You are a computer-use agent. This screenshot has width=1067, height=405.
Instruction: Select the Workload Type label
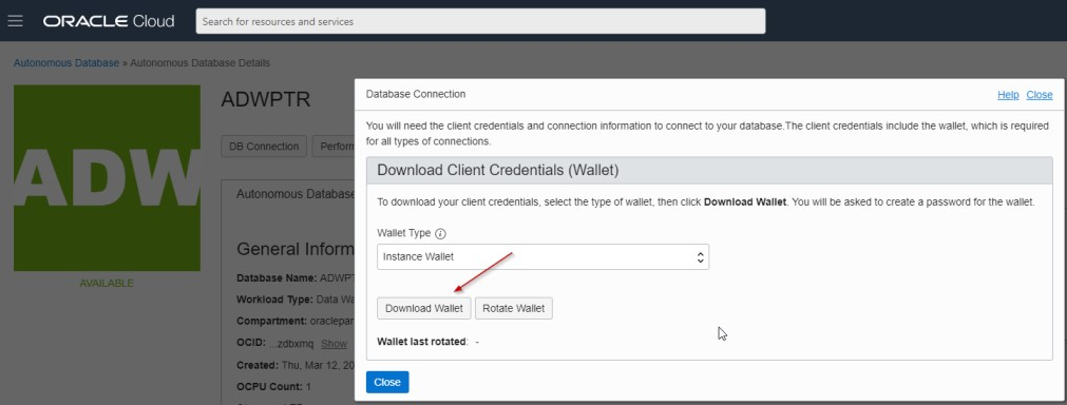(x=275, y=299)
